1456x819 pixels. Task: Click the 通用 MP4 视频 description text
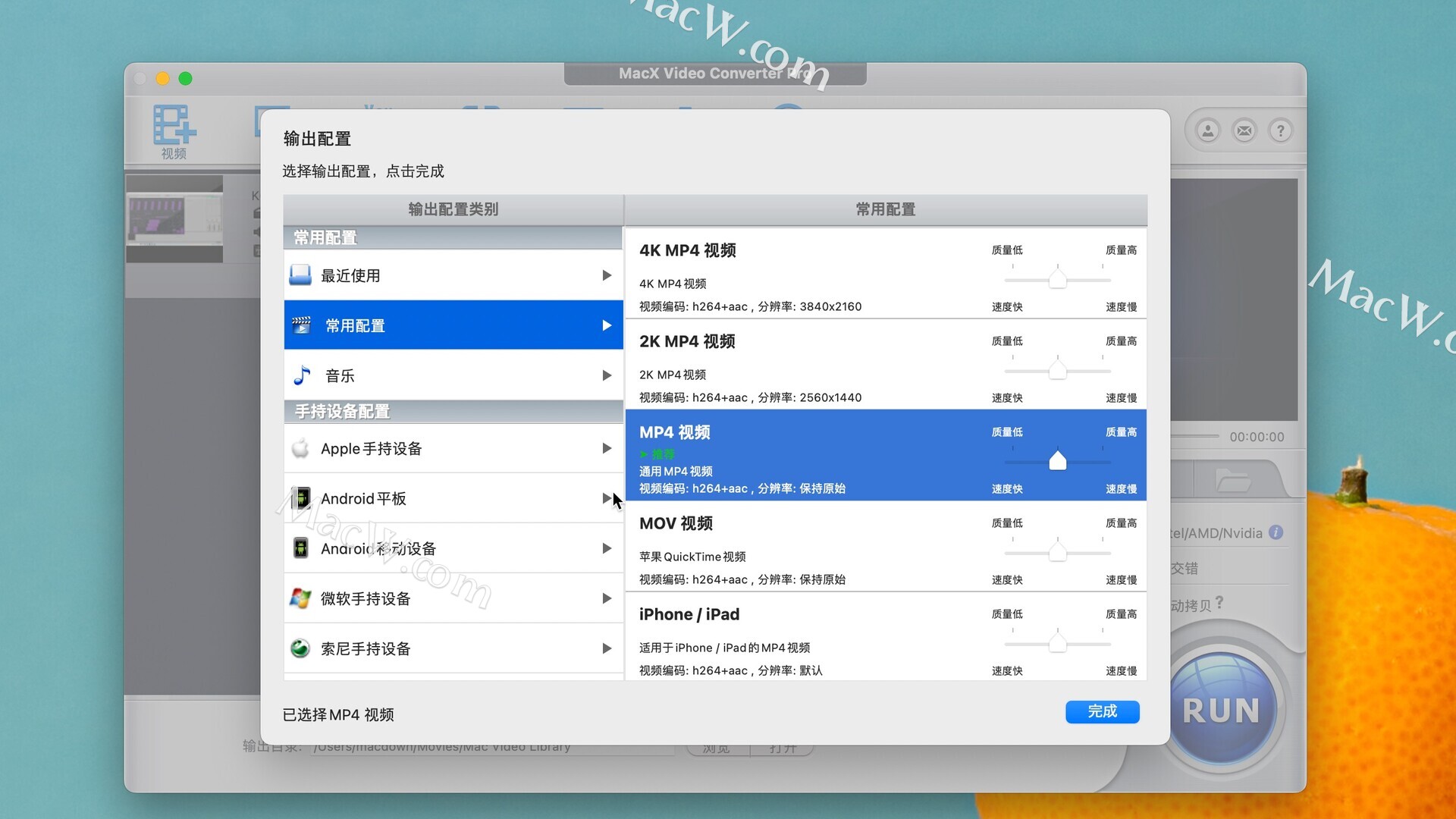point(676,471)
